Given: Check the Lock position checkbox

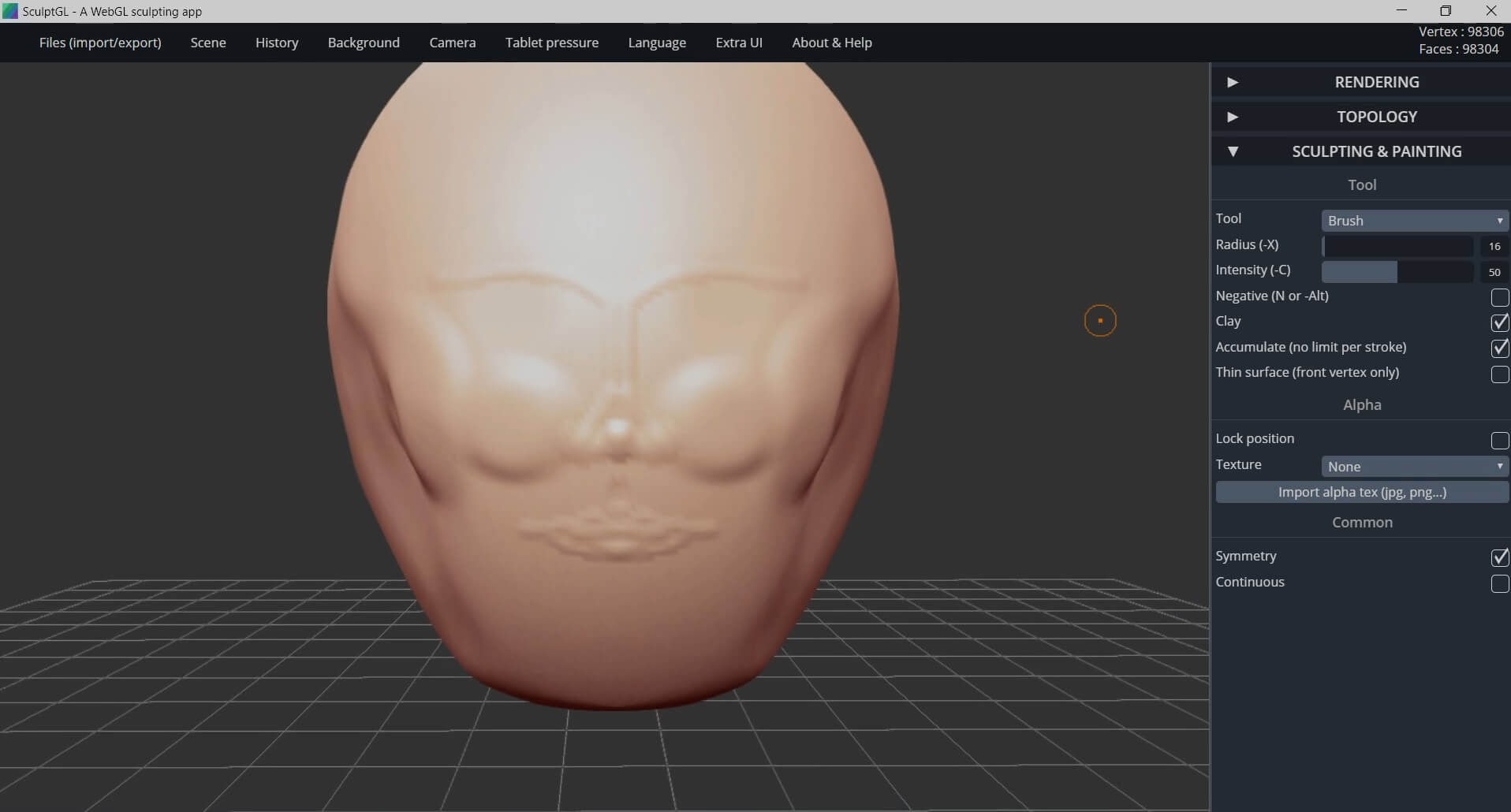Looking at the screenshot, I should pyautogui.click(x=1499, y=440).
